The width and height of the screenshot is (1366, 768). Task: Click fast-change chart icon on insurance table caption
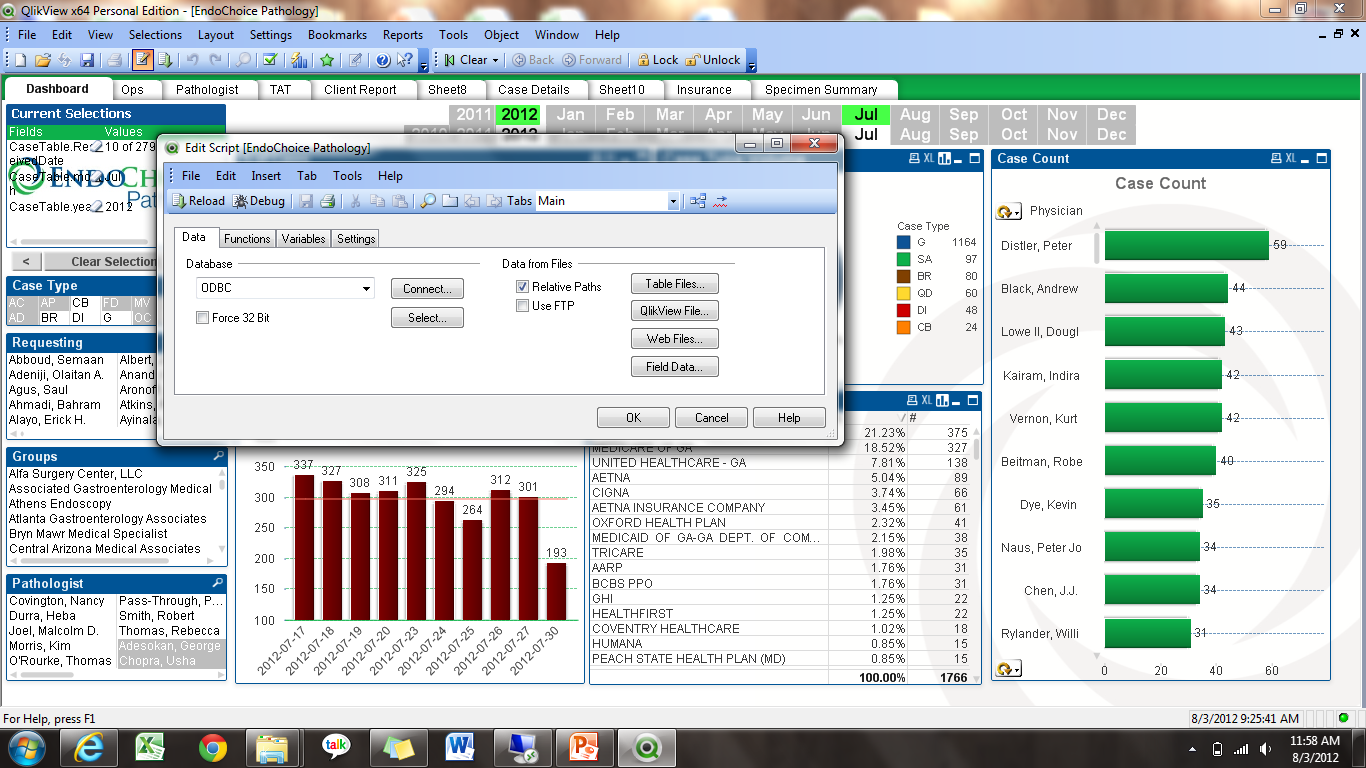pyautogui.click(x=944, y=400)
